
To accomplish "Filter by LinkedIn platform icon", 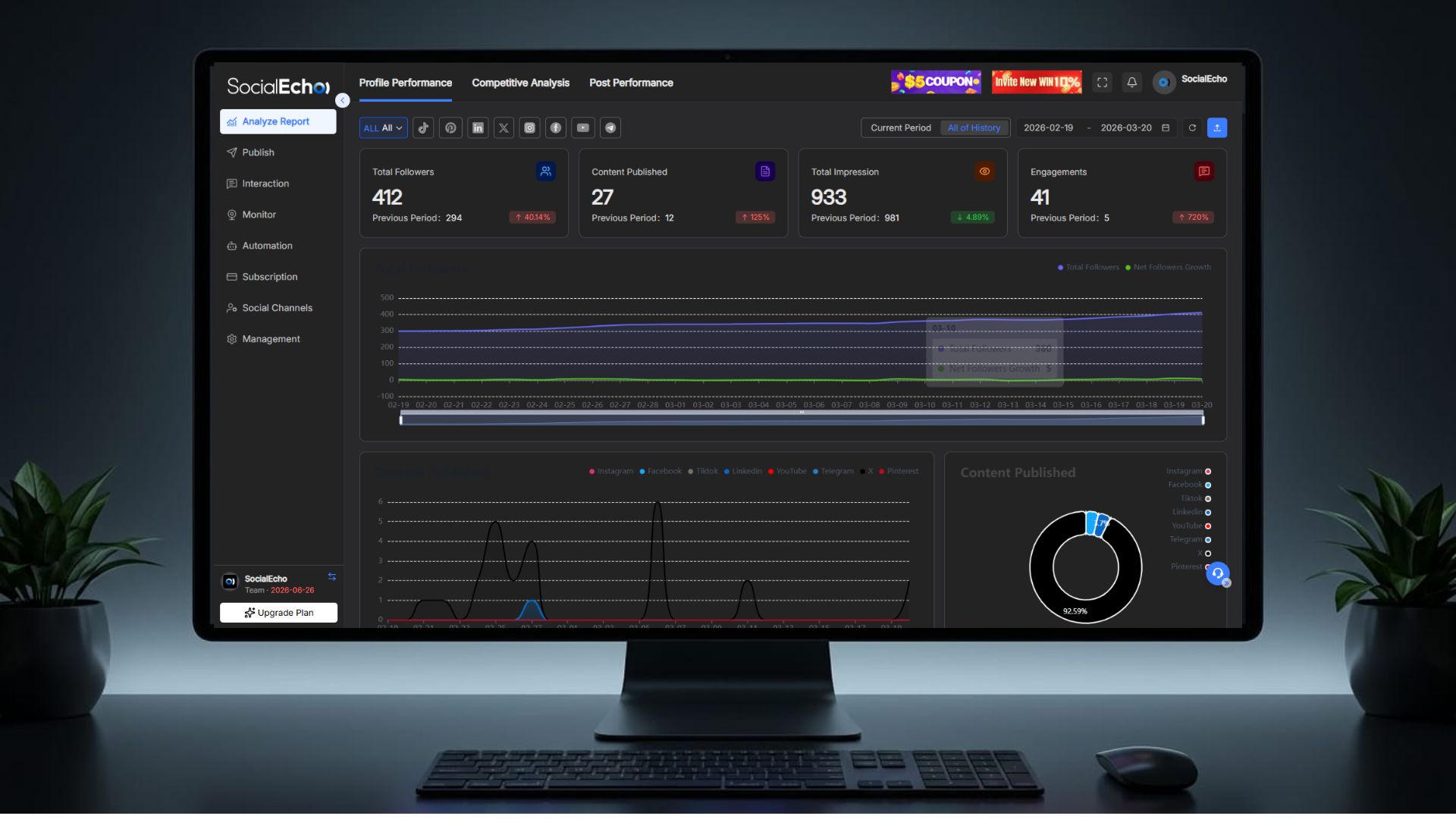I will (478, 128).
